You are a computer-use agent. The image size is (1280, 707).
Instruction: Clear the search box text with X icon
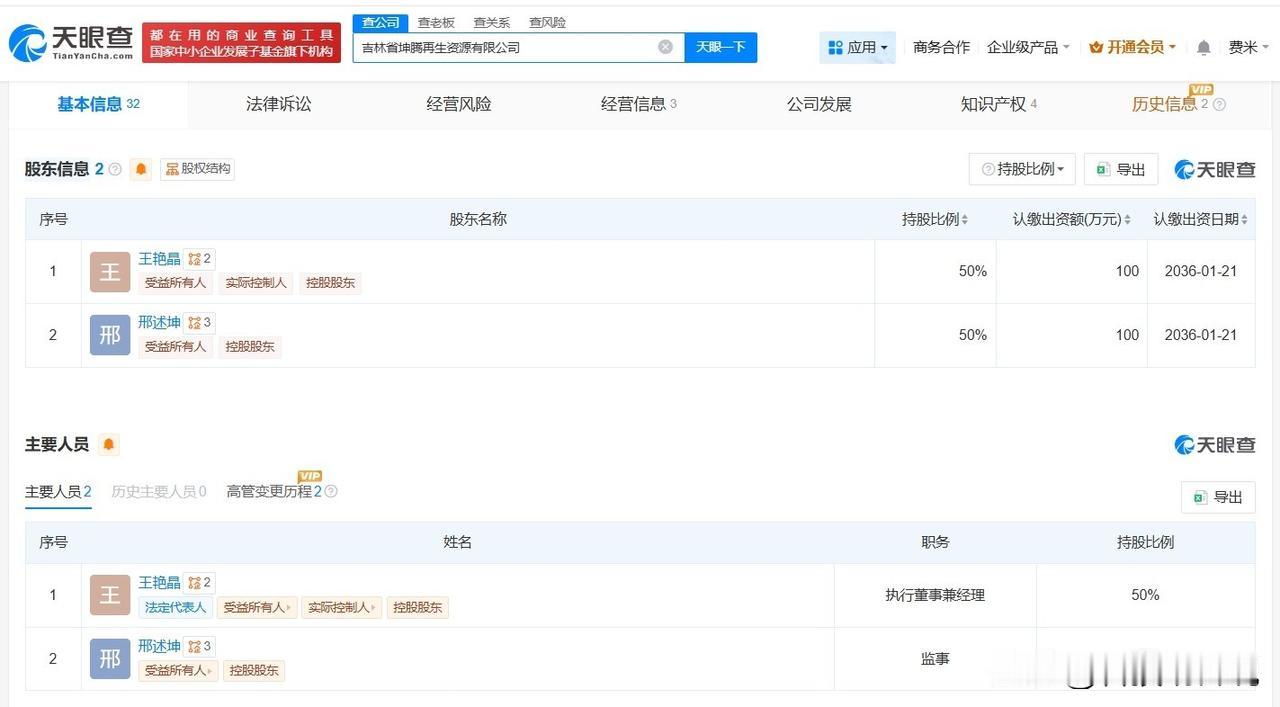tap(665, 47)
